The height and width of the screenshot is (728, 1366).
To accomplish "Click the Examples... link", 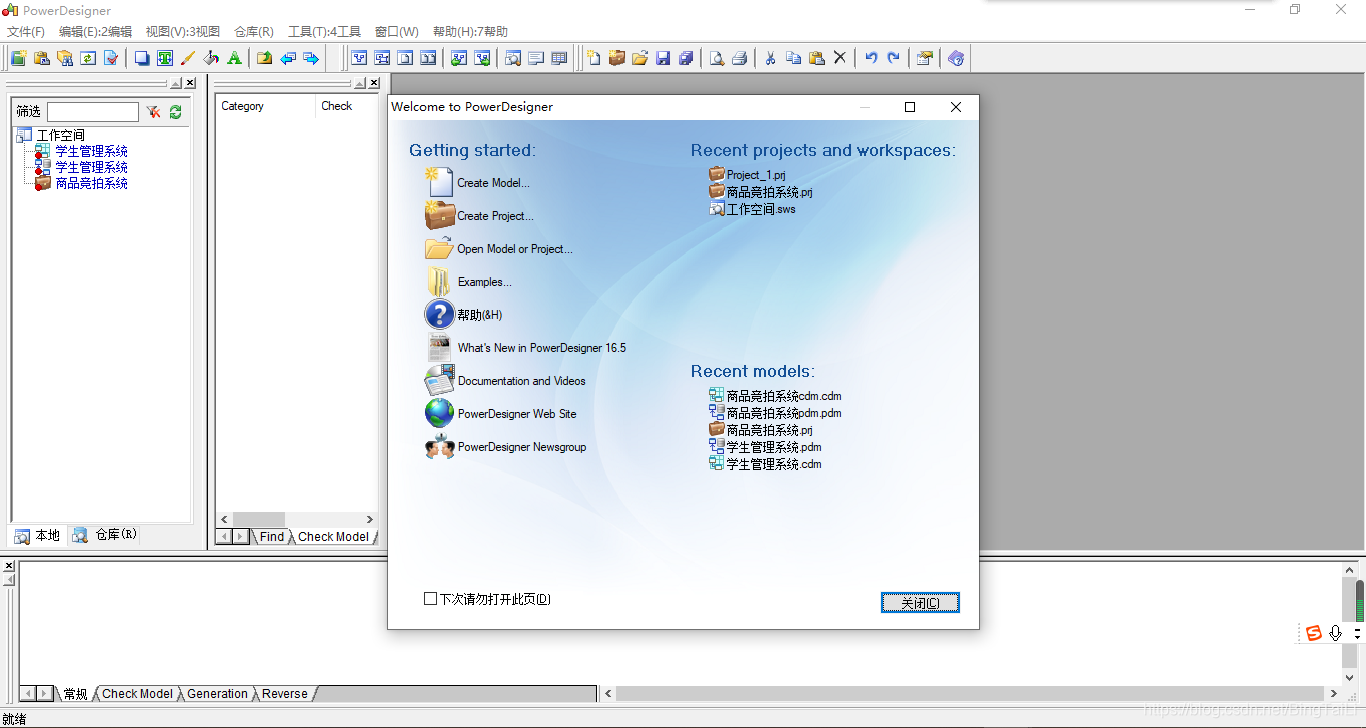I will [x=484, y=282].
